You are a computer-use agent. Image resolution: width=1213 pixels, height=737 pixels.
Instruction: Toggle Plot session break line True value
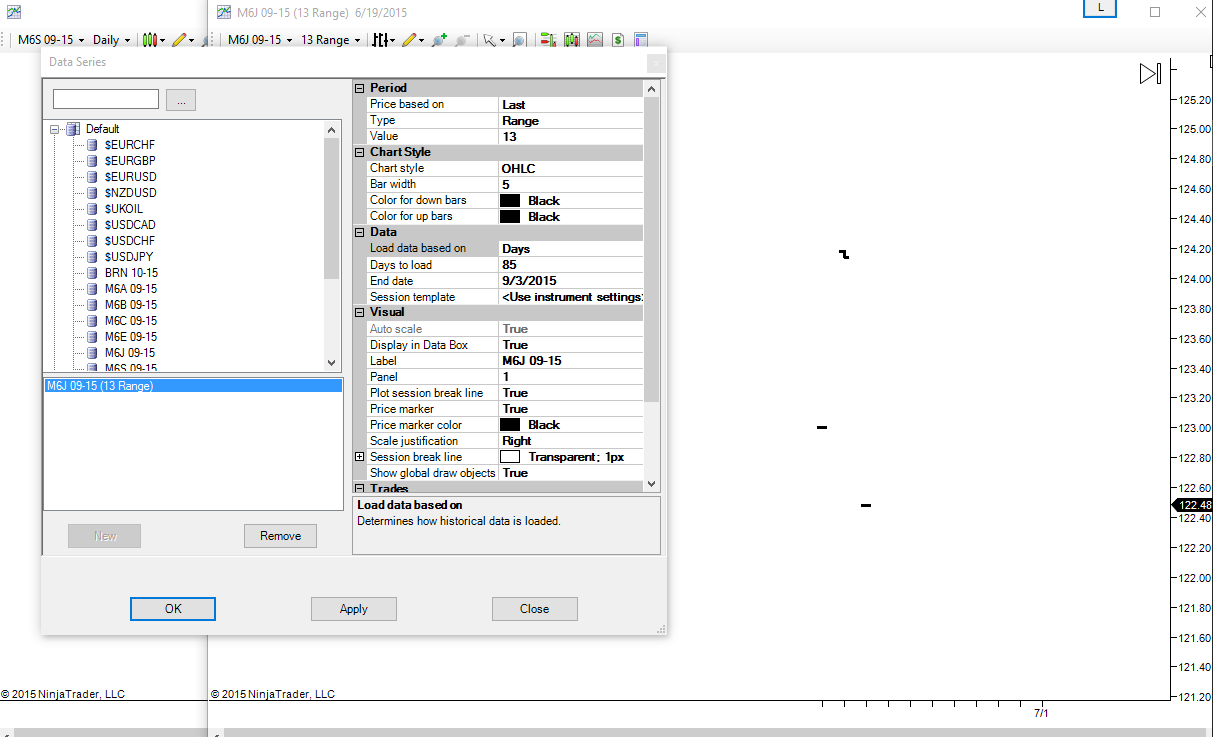[571, 392]
